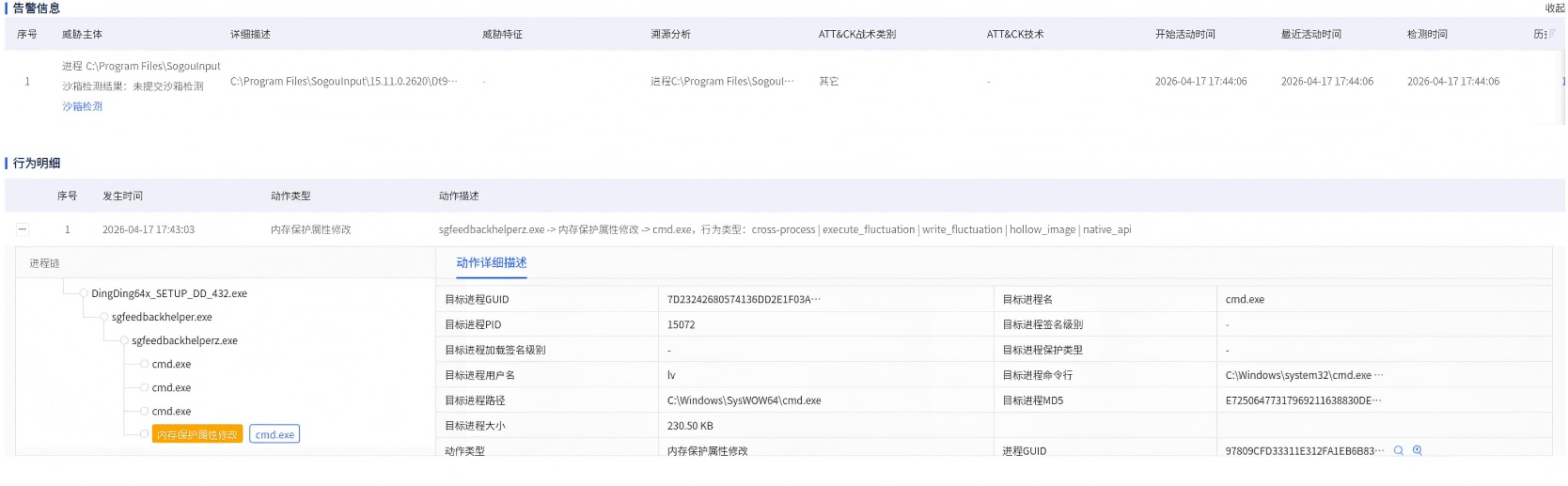Image resolution: width=1568 pixels, height=486 pixels.
Task: Select sgfeedbackhelperz.exe in the process tree
Action: coord(184,340)
